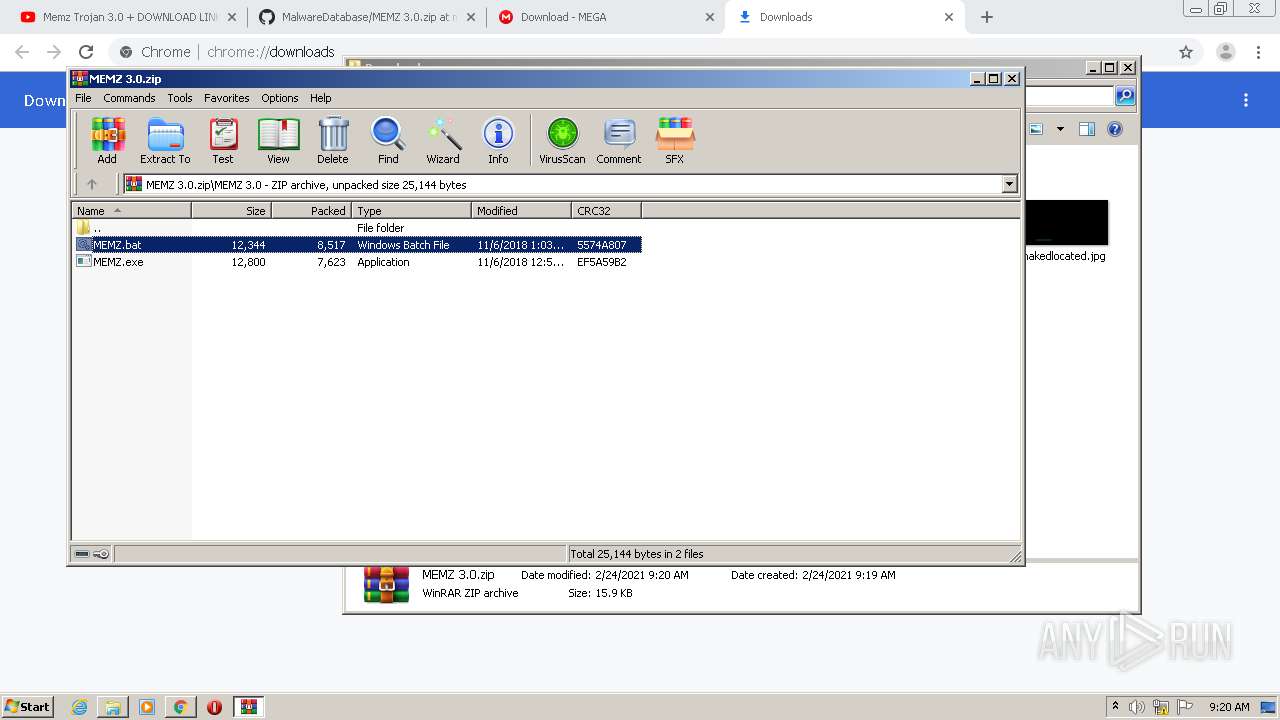The image size is (1280, 720).
Task: Select the parent folder '..' row
Action: coord(357,228)
